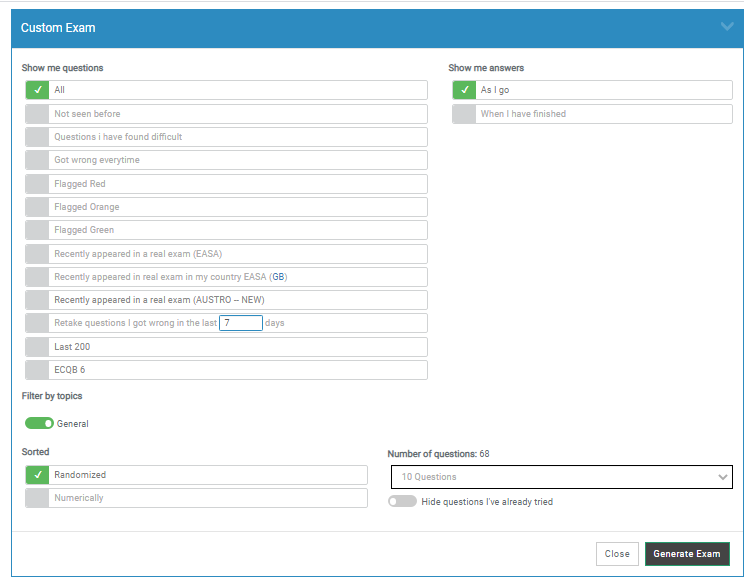
Task: Check 'Recently appeared in a real exam (AUSTRO – NEW)'
Action: pos(38,300)
